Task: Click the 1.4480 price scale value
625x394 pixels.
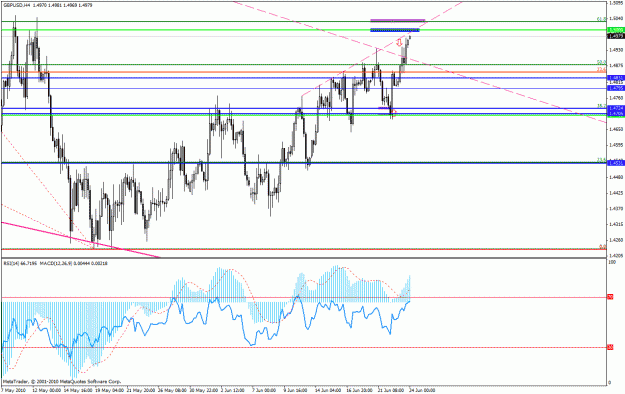Action: [x=616, y=177]
